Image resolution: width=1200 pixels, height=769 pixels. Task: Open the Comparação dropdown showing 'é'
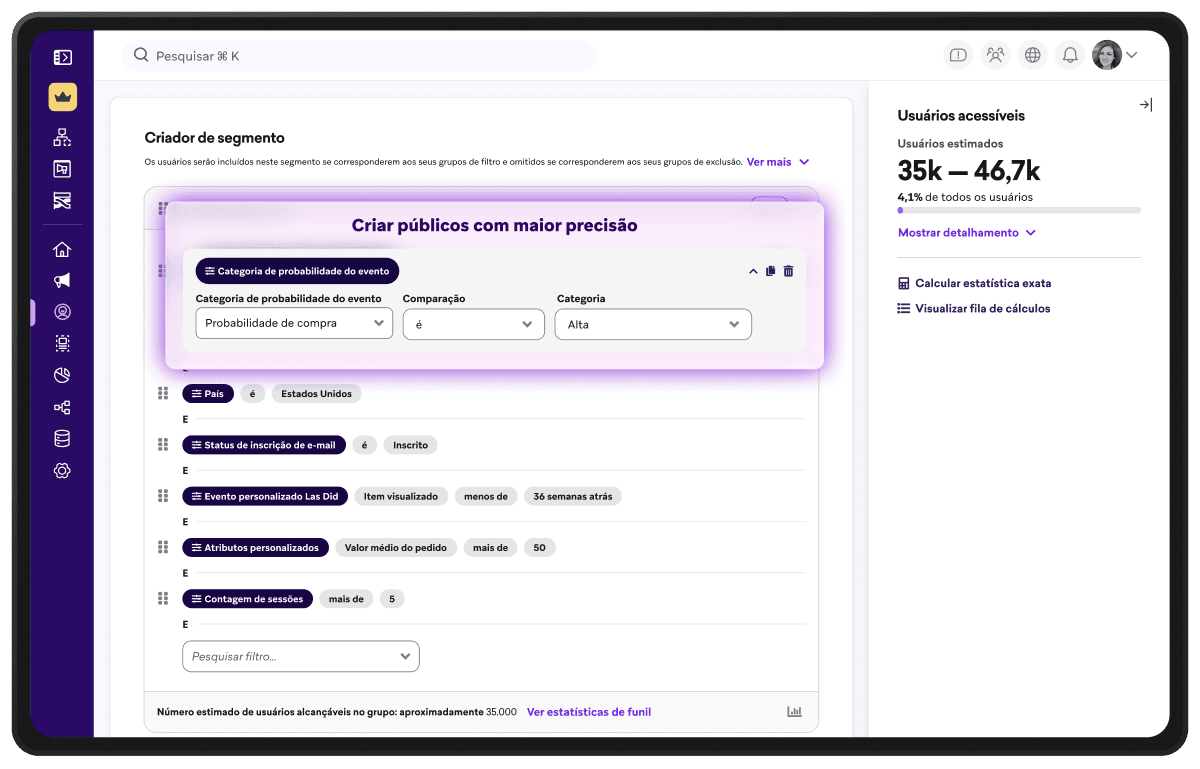473,324
